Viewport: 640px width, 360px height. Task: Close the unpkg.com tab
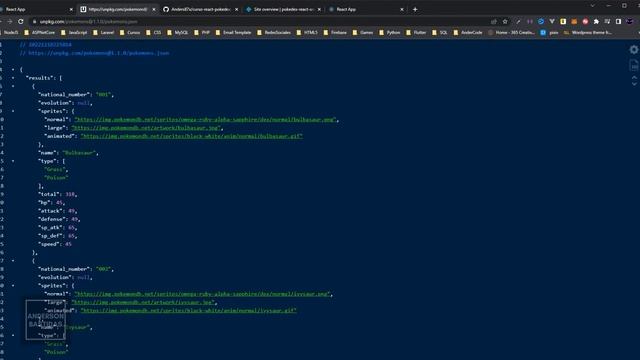[x=154, y=9]
